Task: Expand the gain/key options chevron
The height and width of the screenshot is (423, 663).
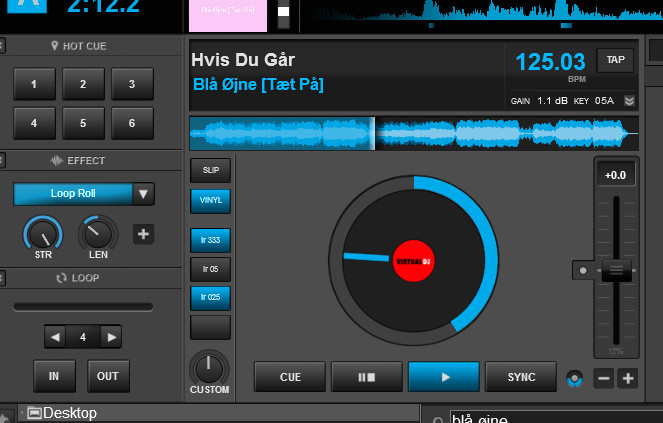Action: click(629, 101)
